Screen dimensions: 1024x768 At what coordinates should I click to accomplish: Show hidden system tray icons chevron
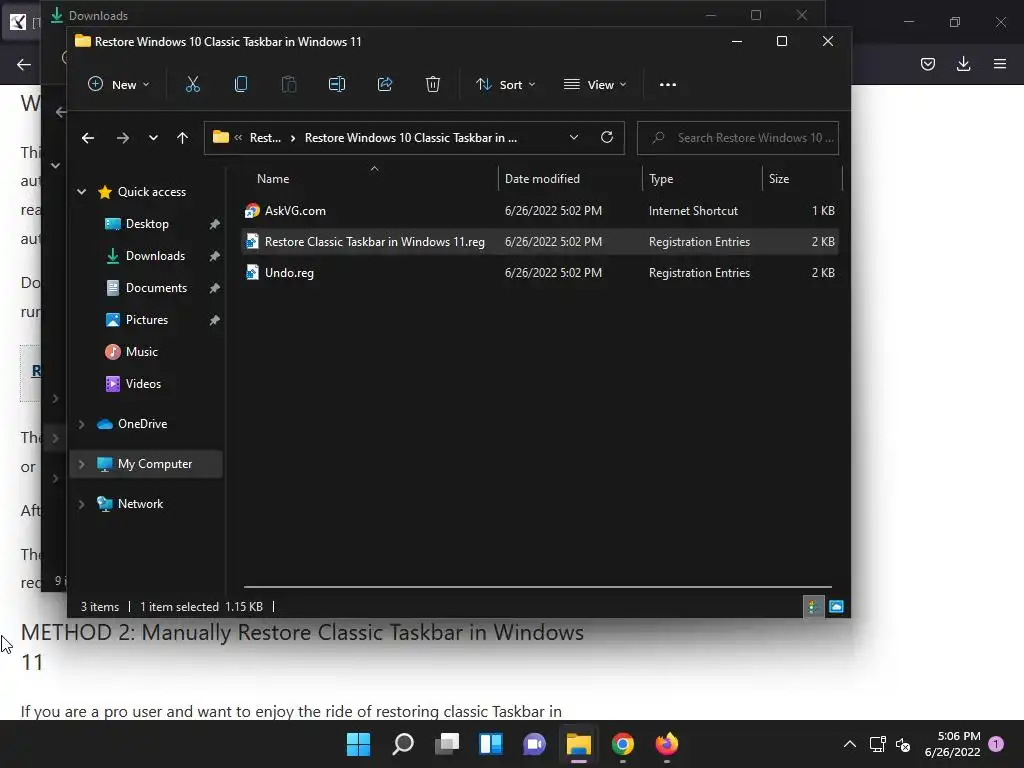pyautogui.click(x=849, y=744)
